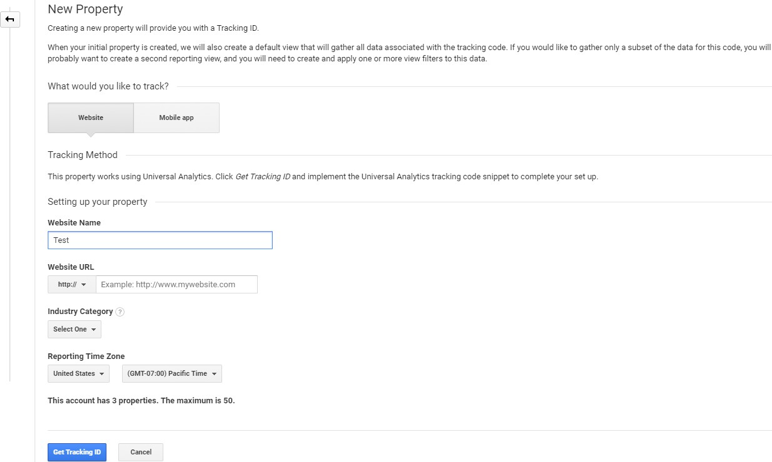Expand the Industry Category Select One dropdown
The image size is (772, 462).
point(74,330)
